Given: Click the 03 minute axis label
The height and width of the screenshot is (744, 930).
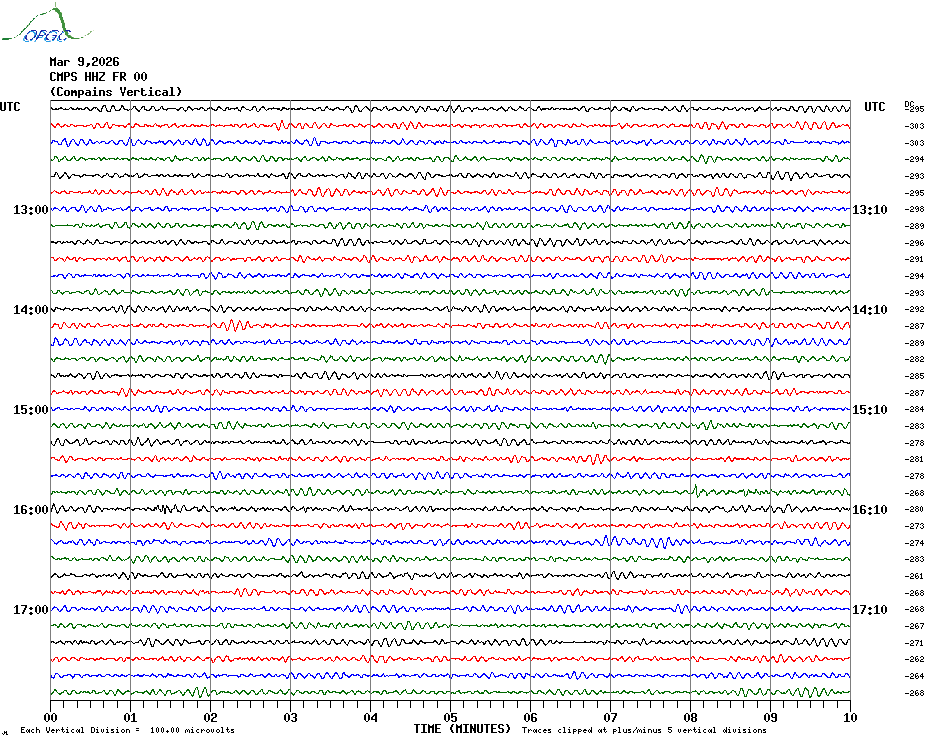Looking at the screenshot, I should [291, 718].
